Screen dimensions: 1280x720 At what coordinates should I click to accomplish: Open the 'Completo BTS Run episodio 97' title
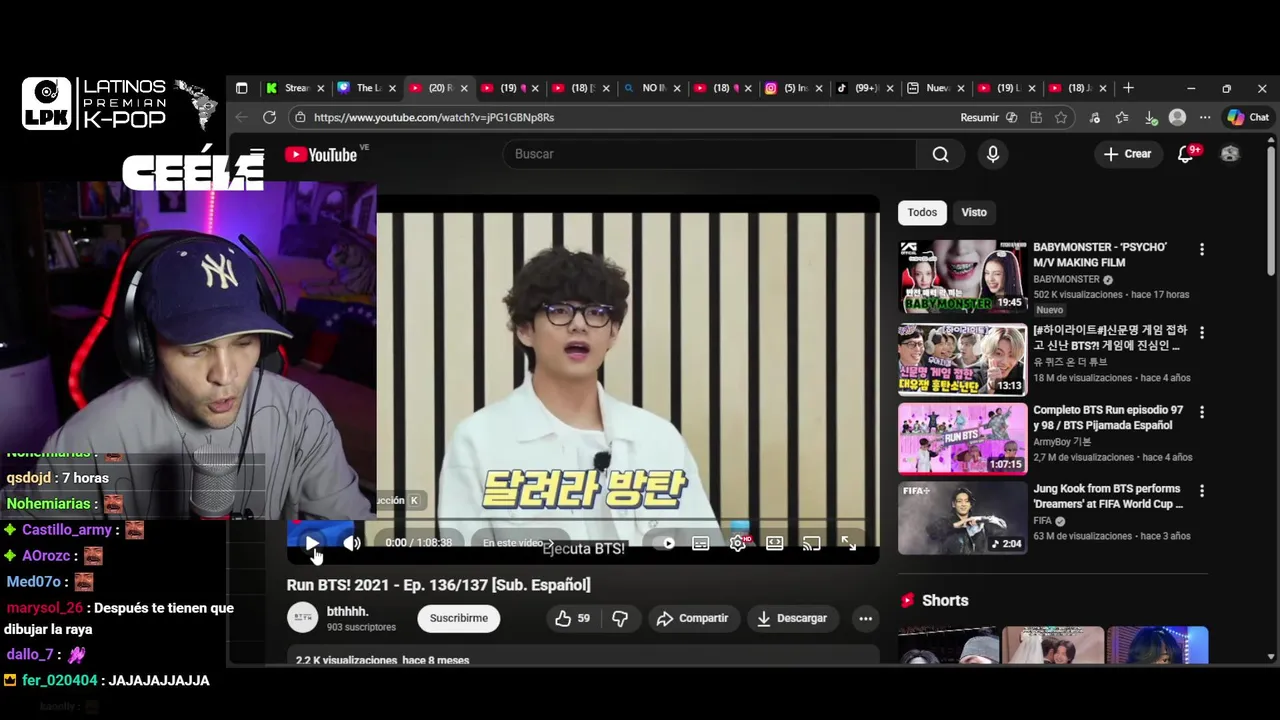point(1108,418)
